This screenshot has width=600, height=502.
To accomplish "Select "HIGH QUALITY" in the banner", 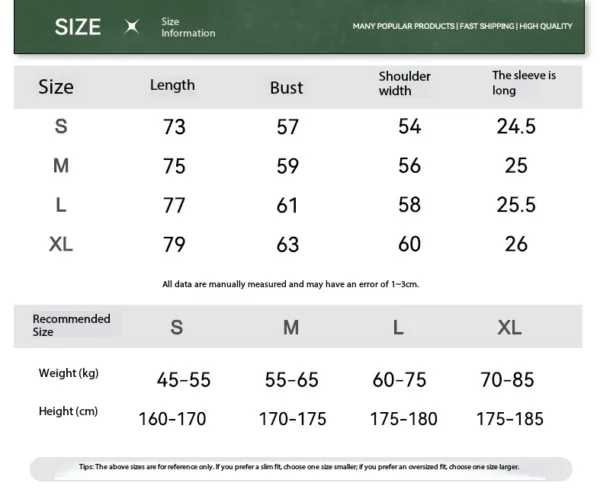I will point(546,25).
